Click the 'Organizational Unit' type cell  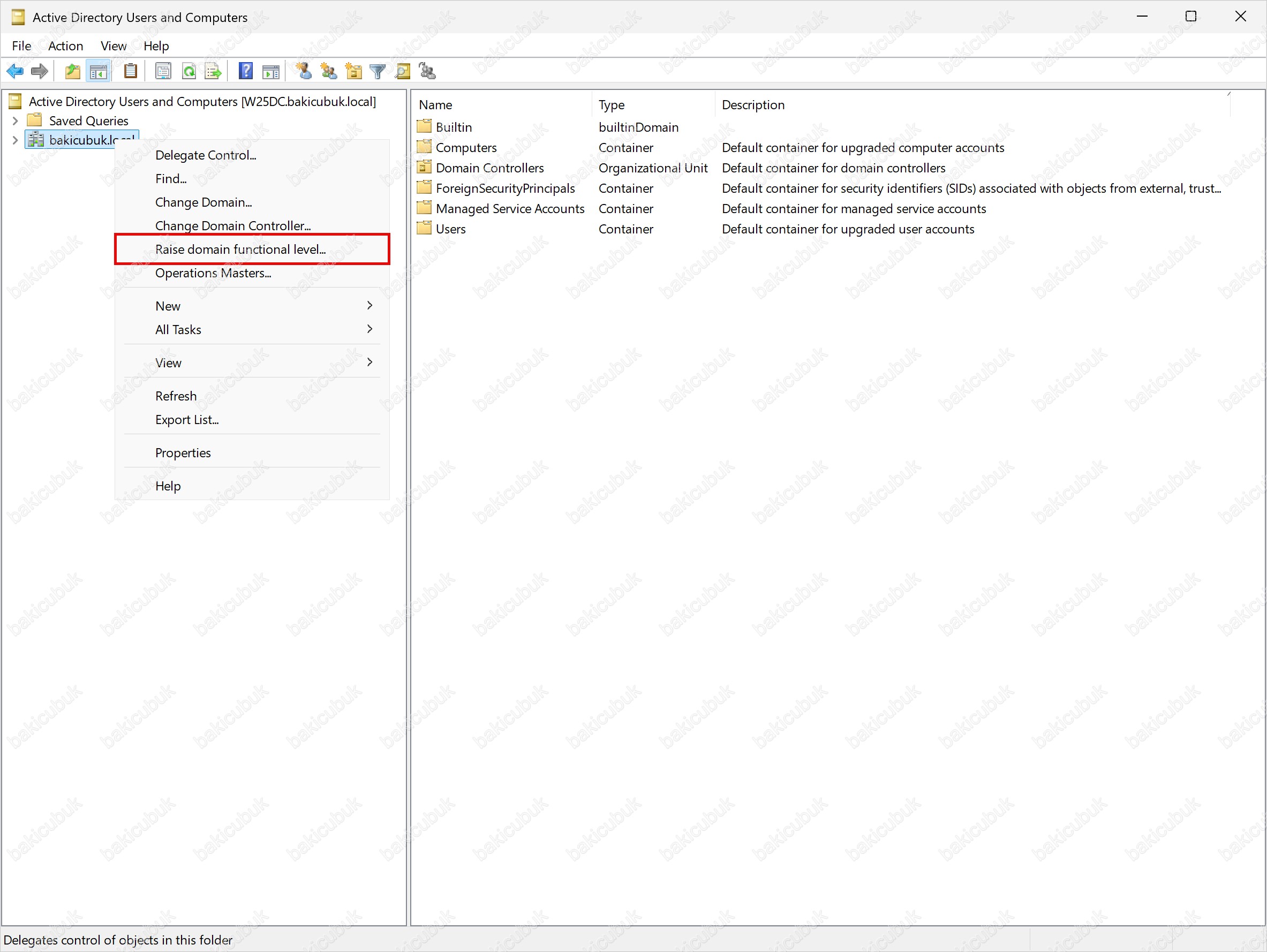(x=653, y=168)
